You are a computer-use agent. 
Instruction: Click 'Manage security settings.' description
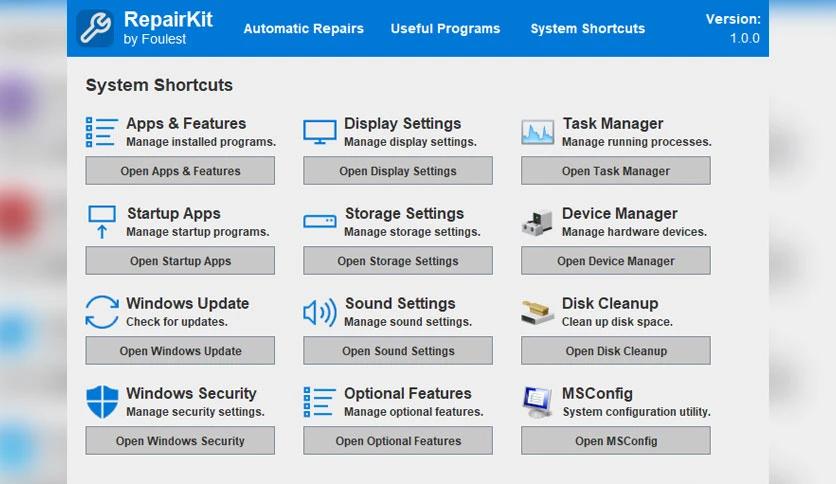pos(196,413)
